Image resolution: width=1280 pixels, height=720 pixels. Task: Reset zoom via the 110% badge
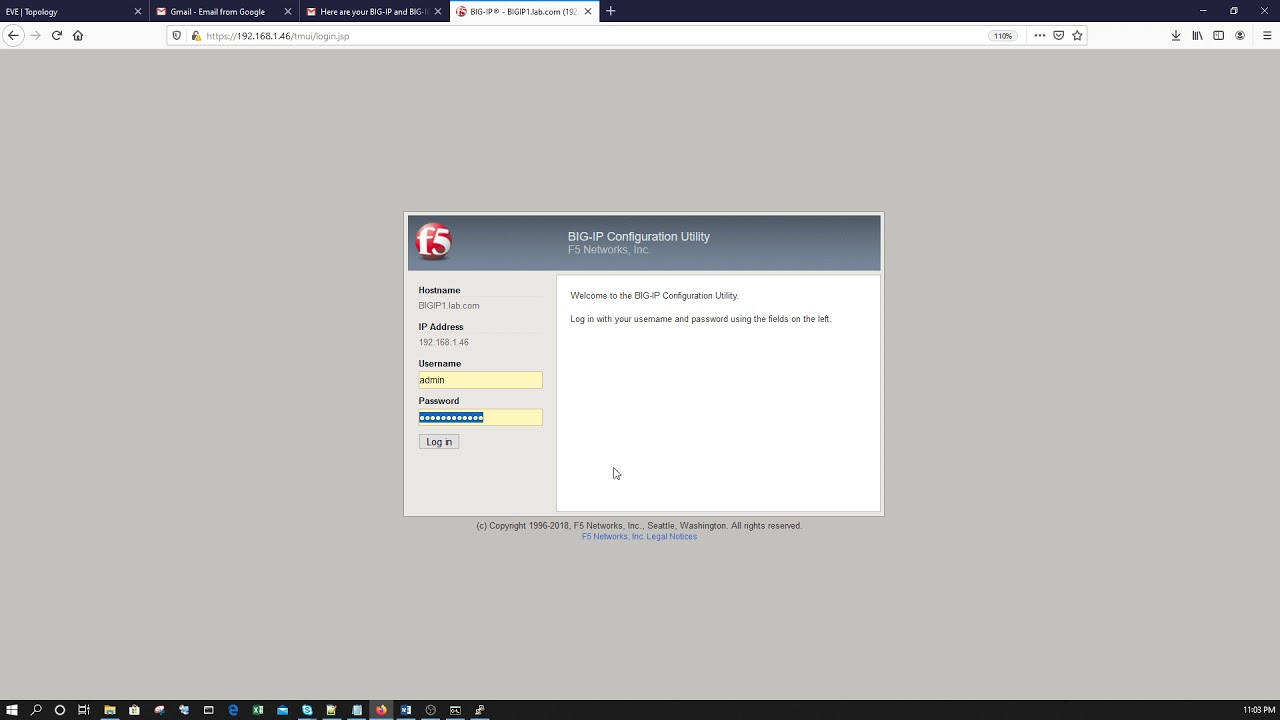pyautogui.click(x=1002, y=36)
